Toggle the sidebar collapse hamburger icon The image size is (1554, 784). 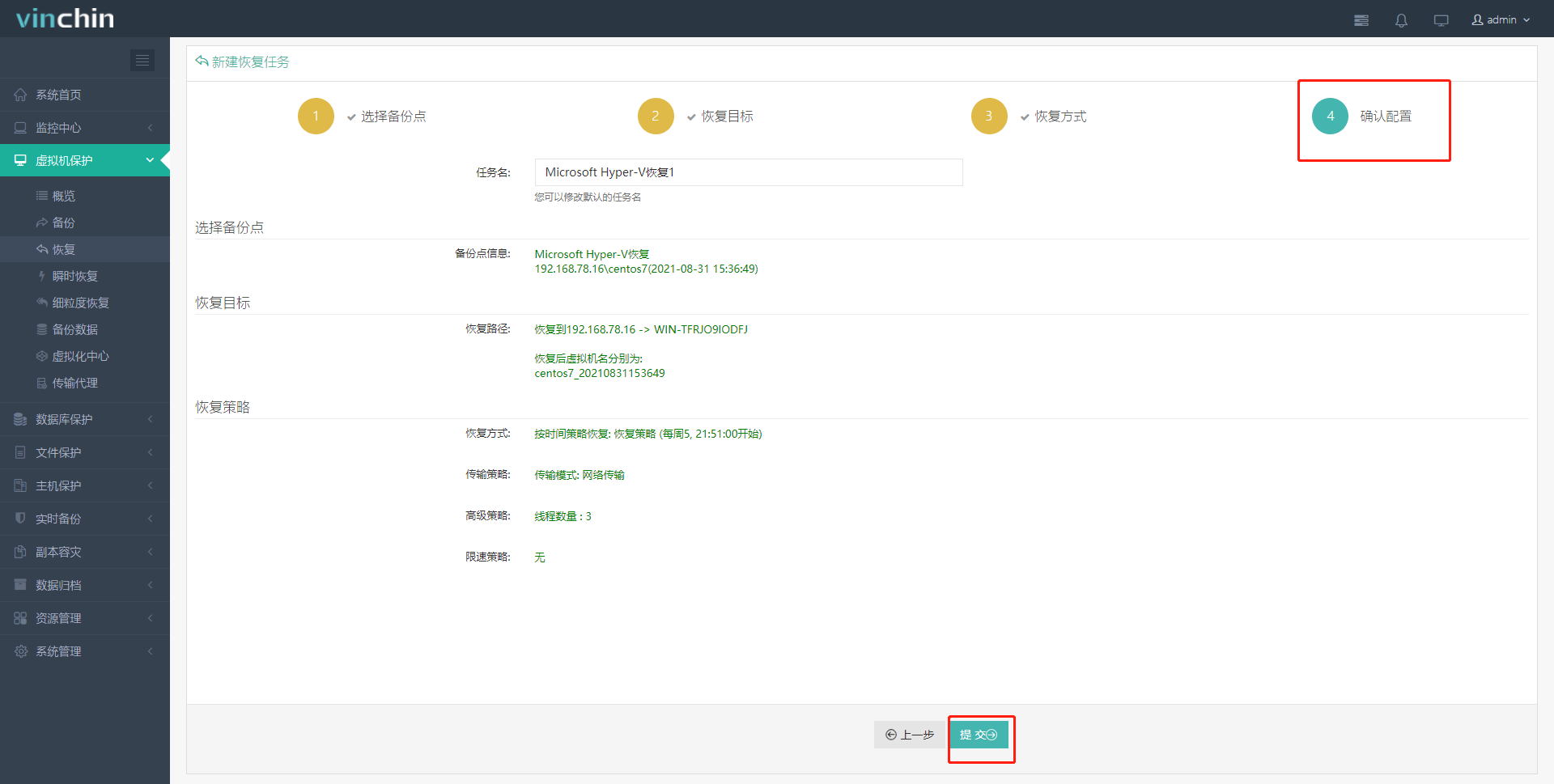pos(142,60)
